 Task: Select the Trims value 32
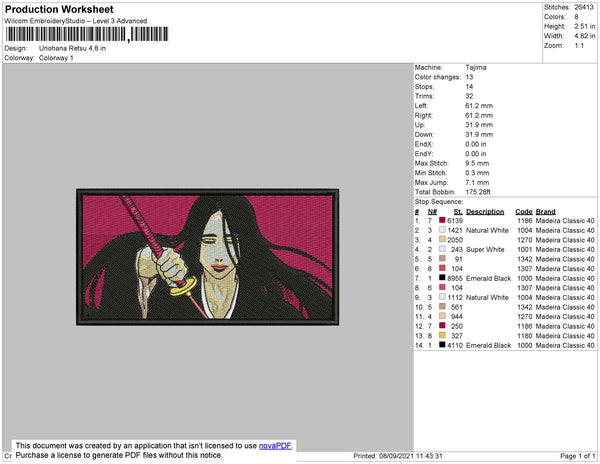[x=469, y=96]
